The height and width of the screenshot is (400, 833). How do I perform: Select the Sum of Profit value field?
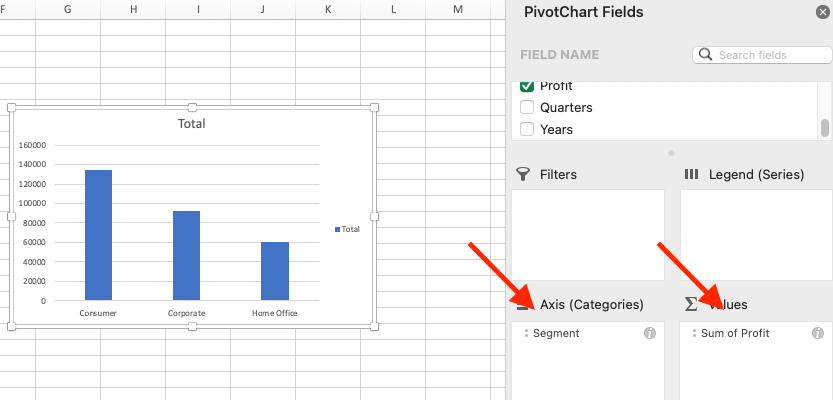(735, 333)
